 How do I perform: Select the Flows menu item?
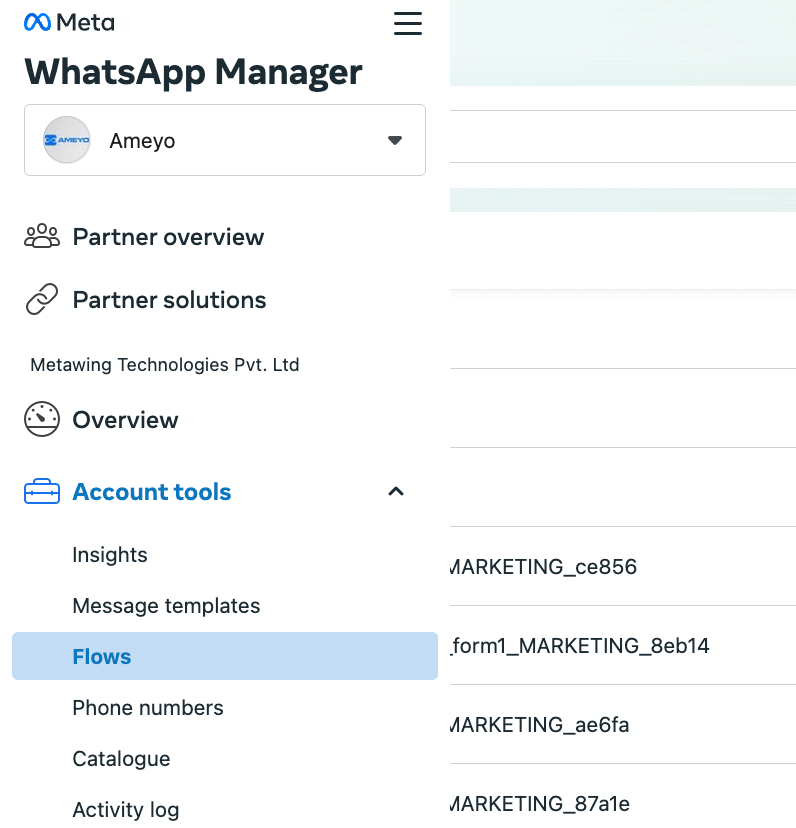[x=225, y=656]
